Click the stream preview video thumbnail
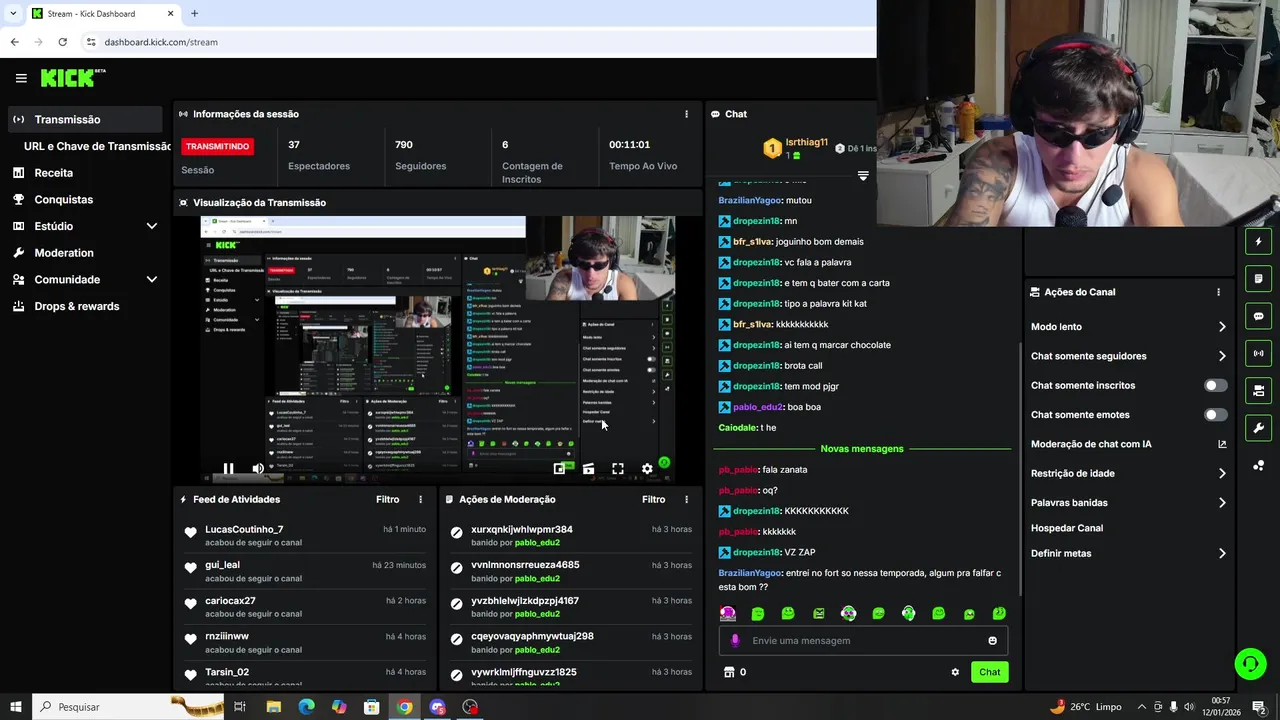Screen dimensions: 1280x720 tap(438, 349)
